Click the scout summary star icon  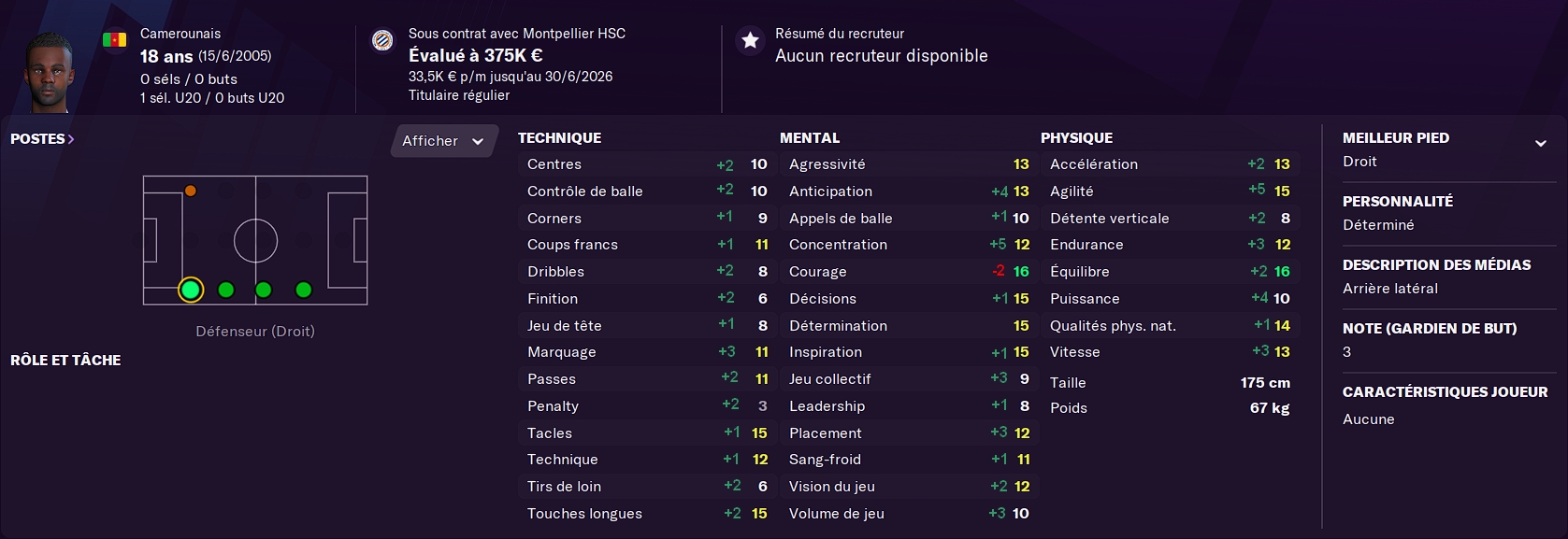pyautogui.click(x=750, y=40)
